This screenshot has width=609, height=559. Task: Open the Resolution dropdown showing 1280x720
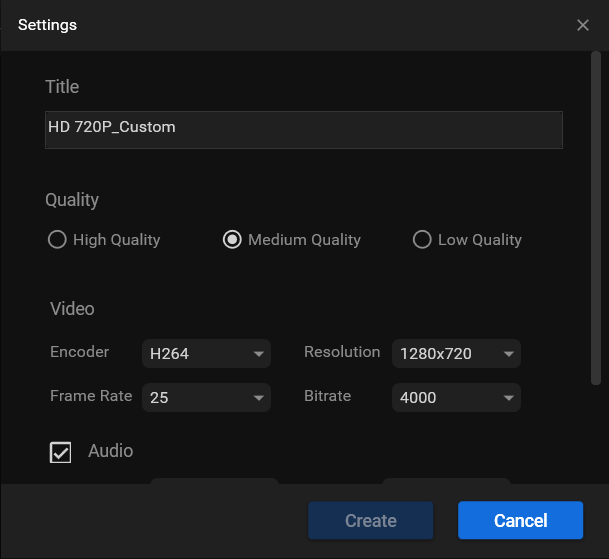[456, 354]
